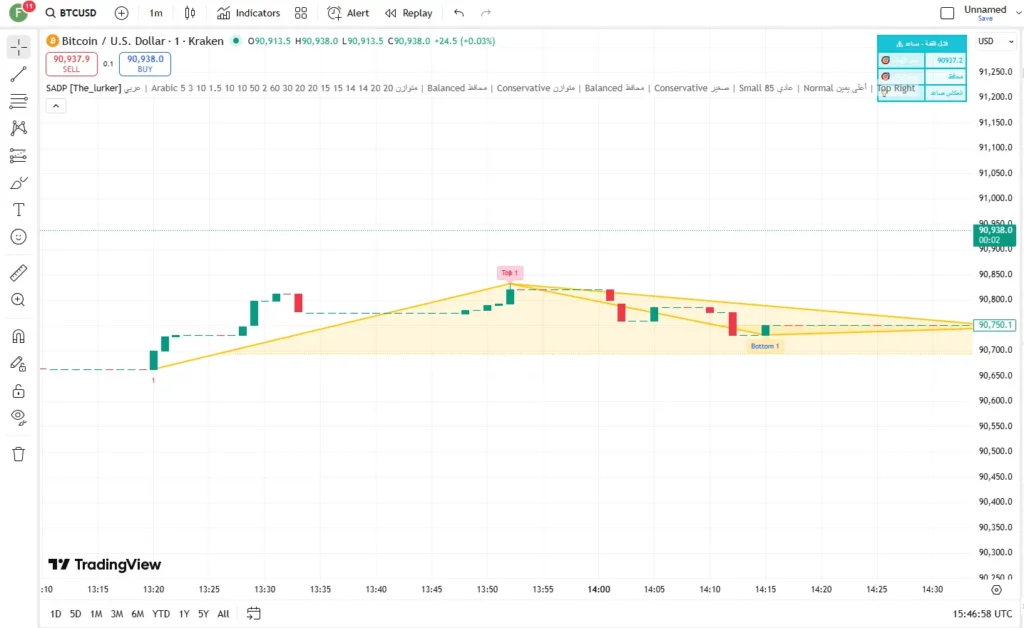Viewport: 1024px width, 628px height.
Task: Open candlestick chart type menu
Action: [189, 13]
